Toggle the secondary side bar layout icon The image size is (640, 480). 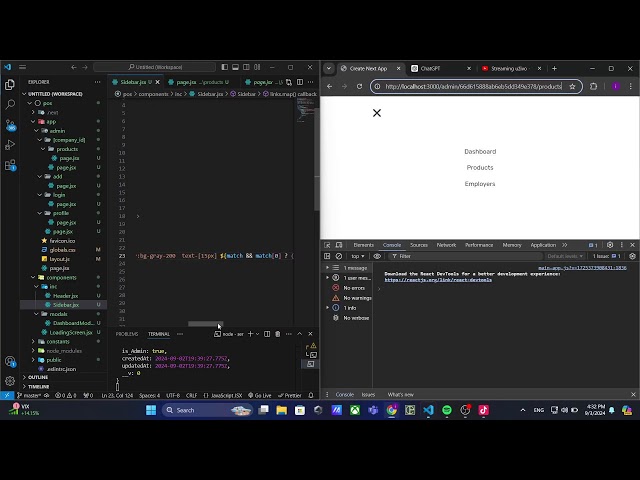[246, 67]
